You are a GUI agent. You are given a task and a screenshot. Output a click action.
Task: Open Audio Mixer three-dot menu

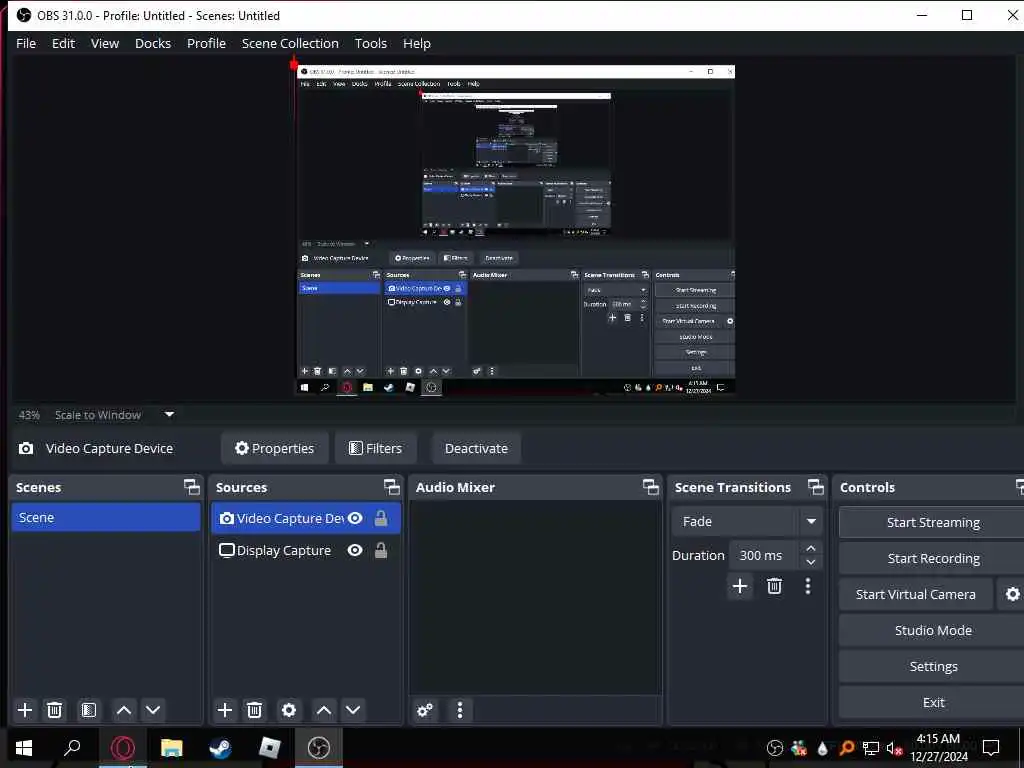click(x=460, y=710)
